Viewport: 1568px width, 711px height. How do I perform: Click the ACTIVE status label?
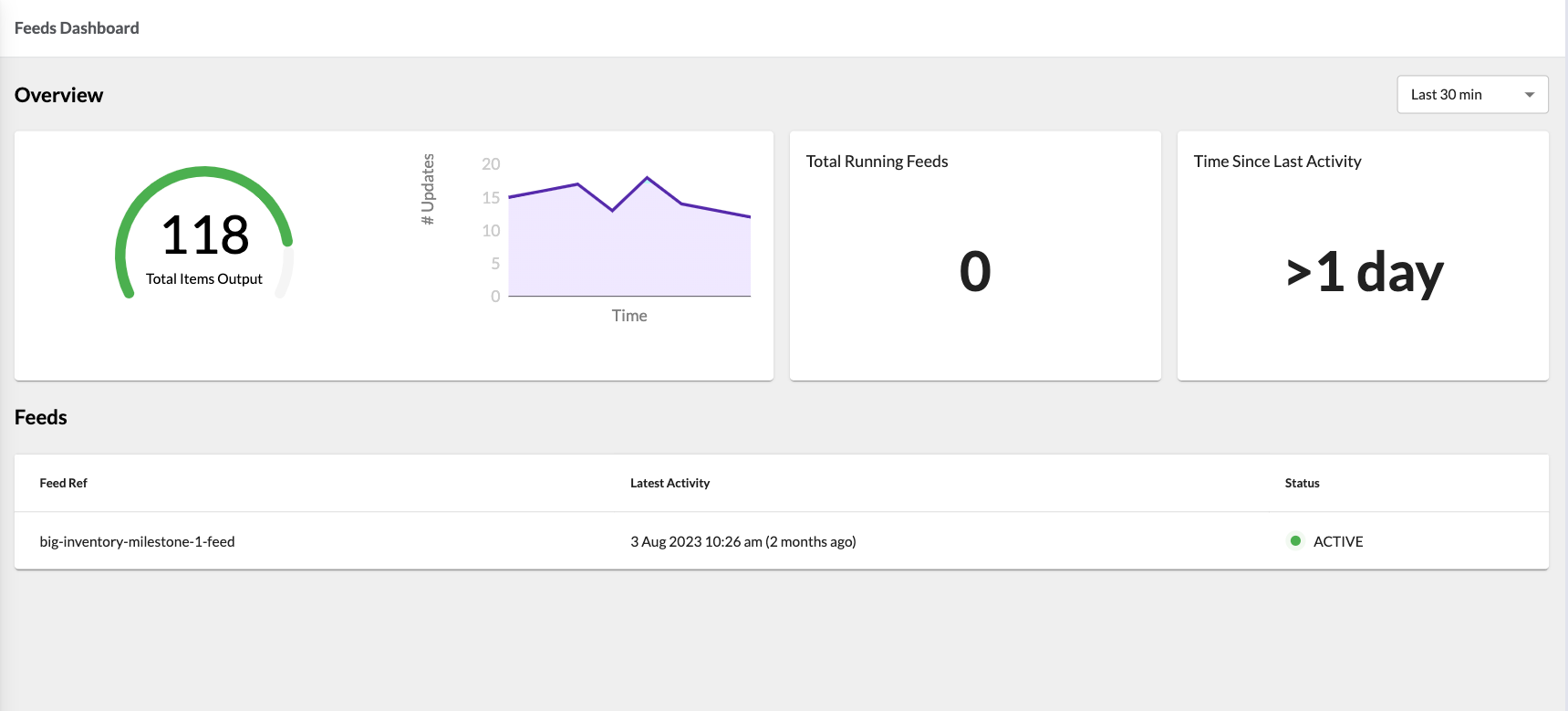tap(1337, 541)
